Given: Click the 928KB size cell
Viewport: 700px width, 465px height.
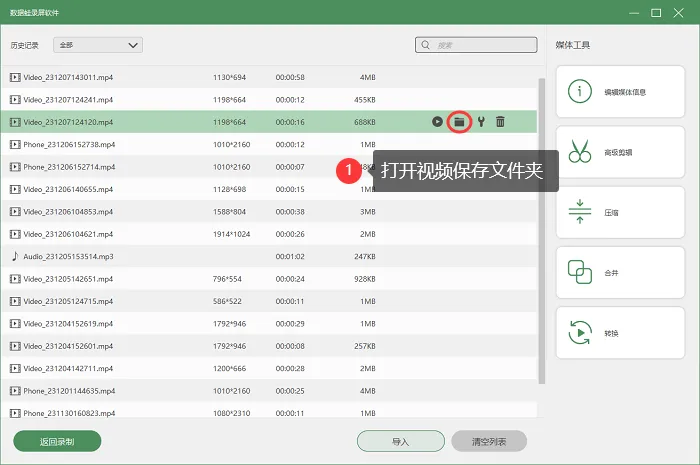Looking at the screenshot, I should click(x=365, y=279).
